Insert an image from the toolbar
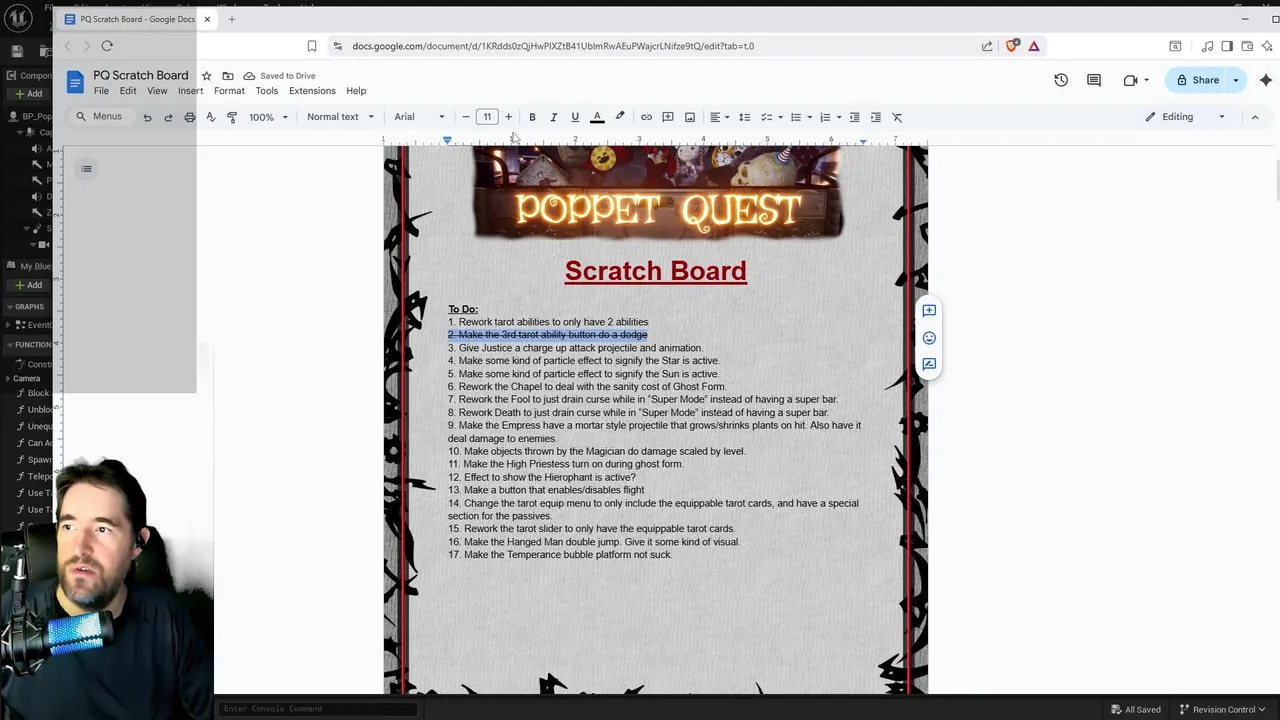The width and height of the screenshot is (1280, 720). coord(690,117)
